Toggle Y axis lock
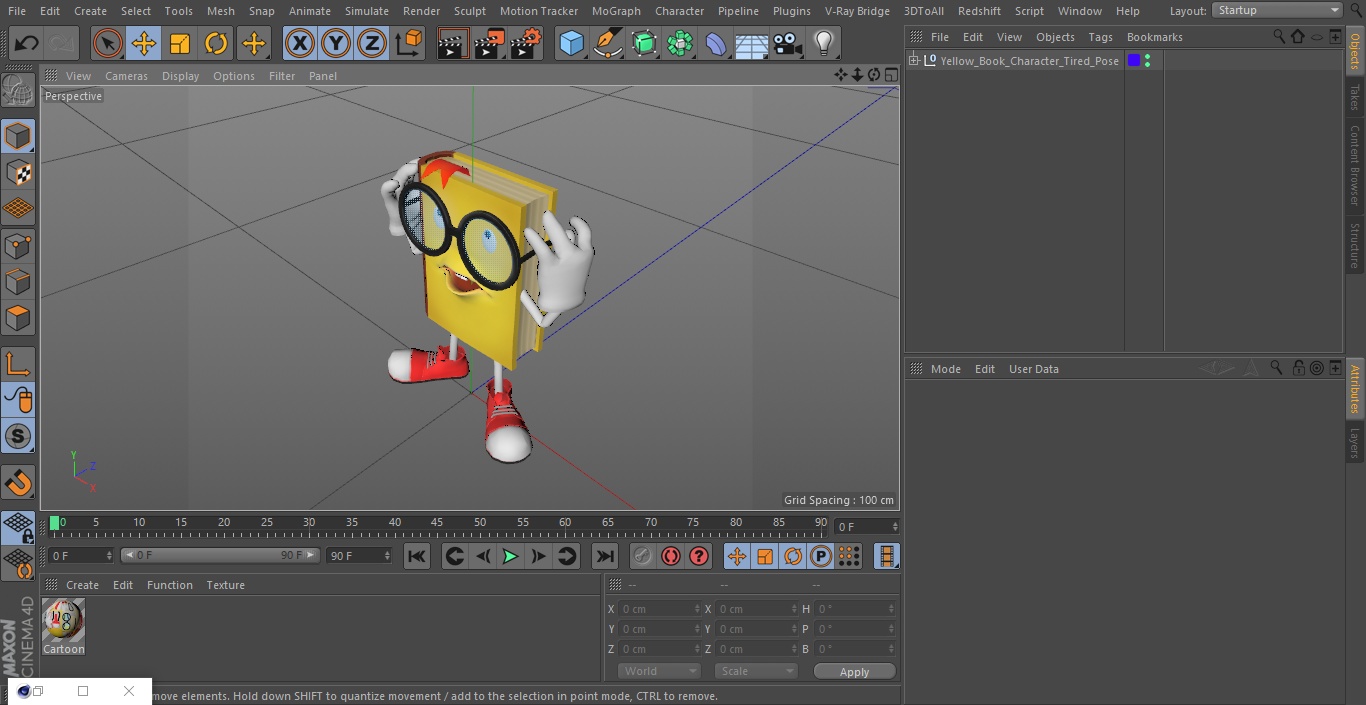Image resolution: width=1366 pixels, height=705 pixels. coord(336,43)
